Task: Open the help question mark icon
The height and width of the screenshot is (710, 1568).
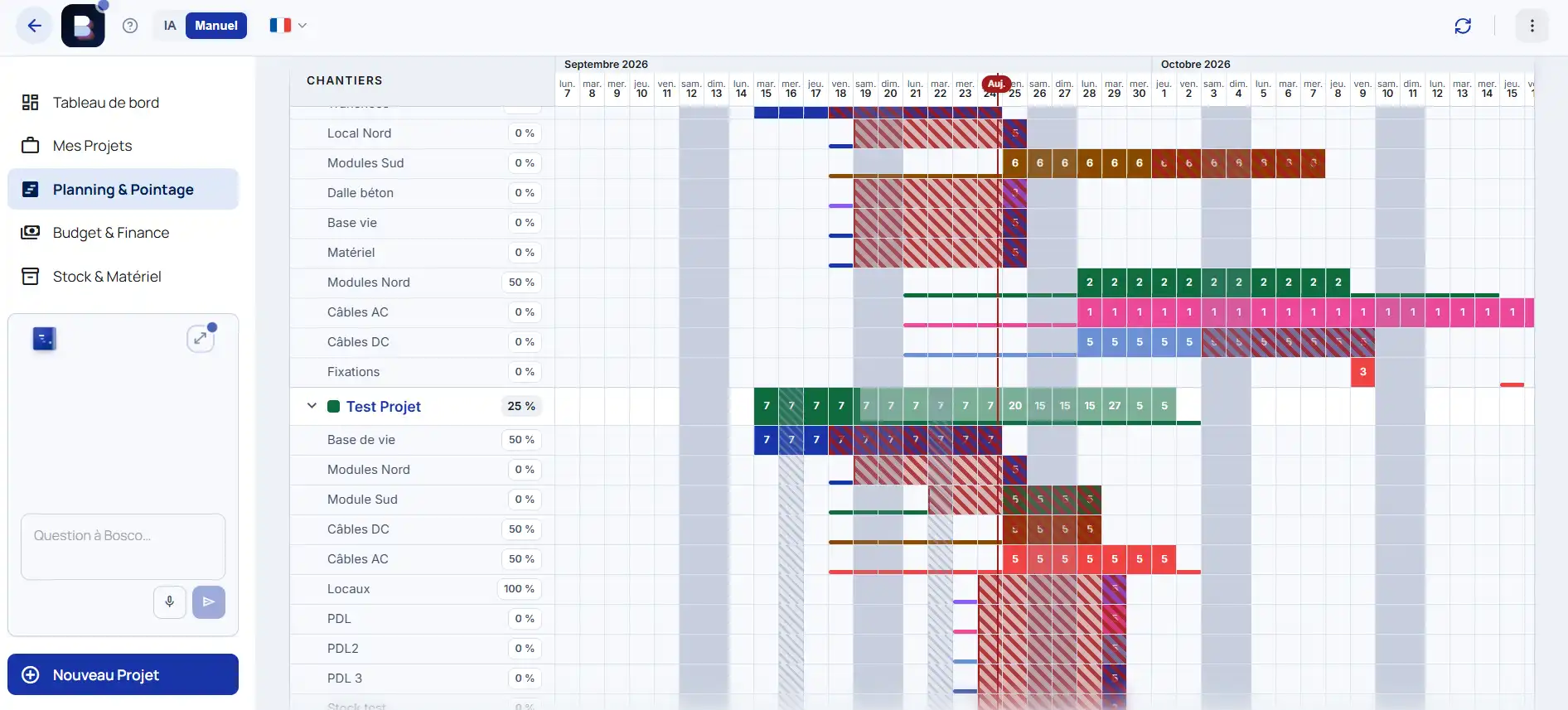Action: (x=130, y=26)
